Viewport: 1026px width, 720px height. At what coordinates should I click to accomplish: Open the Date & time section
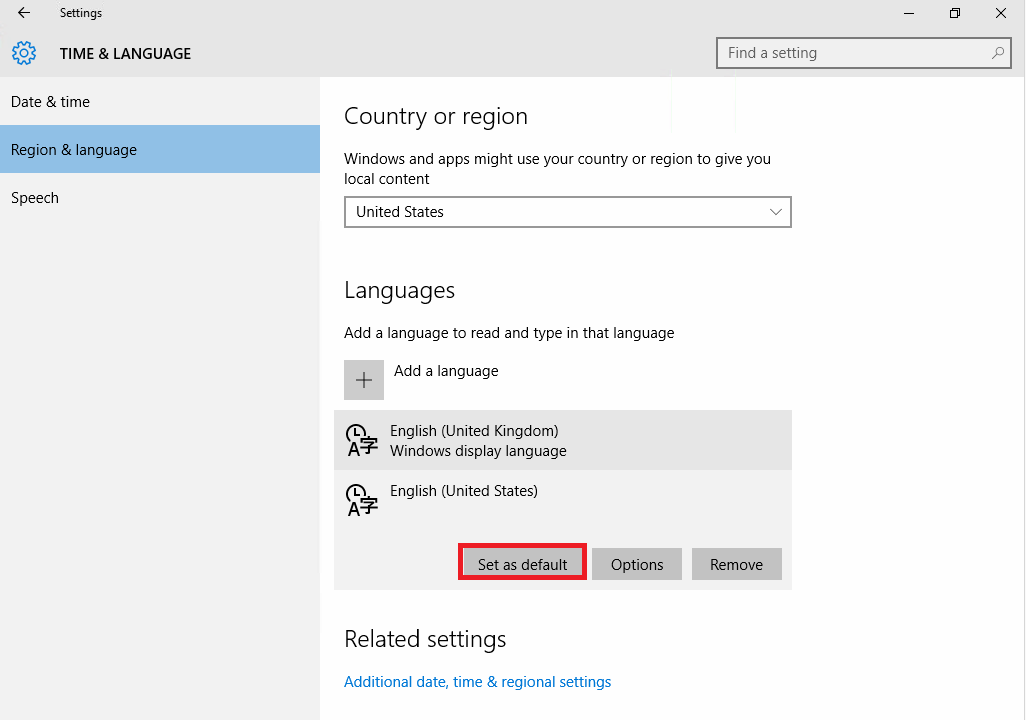pos(160,101)
